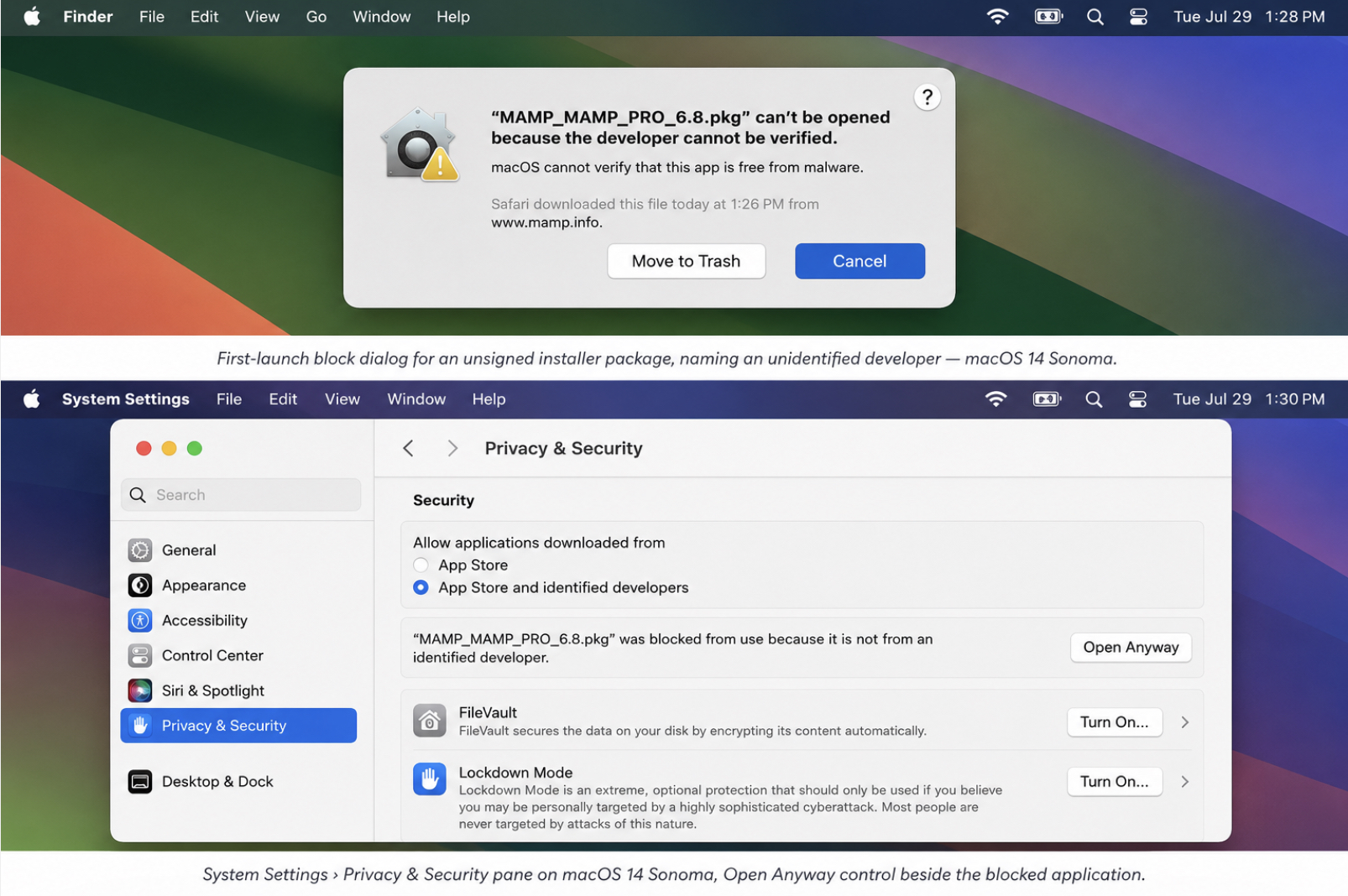Screen dimensions: 1348x896
Task: Open Spotlight search in Finder menu bar
Action: coord(1095,17)
